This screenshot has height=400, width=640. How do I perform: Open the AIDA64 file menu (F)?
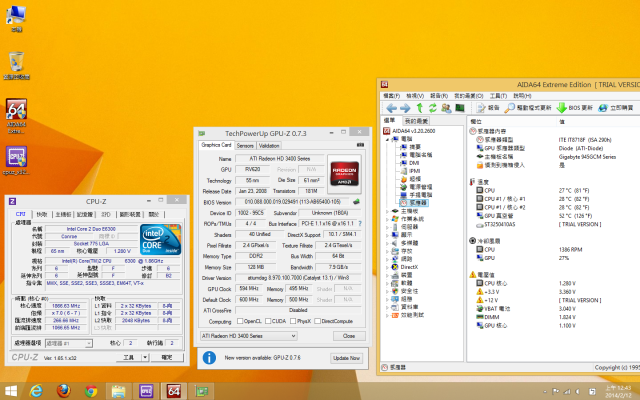tap(391, 96)
